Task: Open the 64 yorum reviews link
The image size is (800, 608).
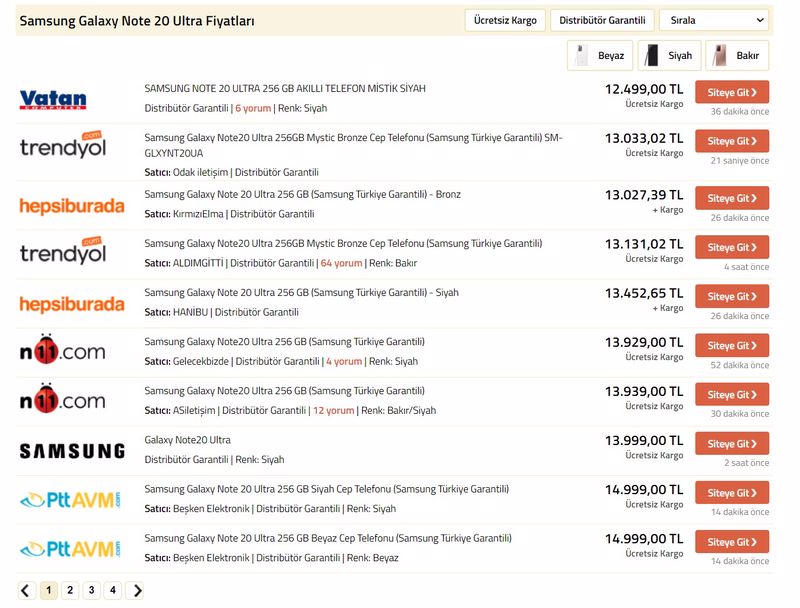Action: tap(341, 263)
